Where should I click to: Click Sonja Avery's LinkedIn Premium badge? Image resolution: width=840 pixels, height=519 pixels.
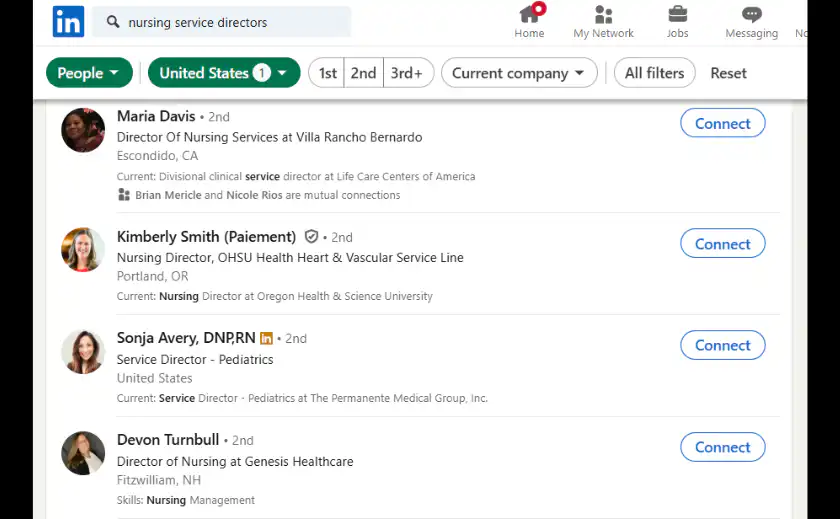click(266, 339)
